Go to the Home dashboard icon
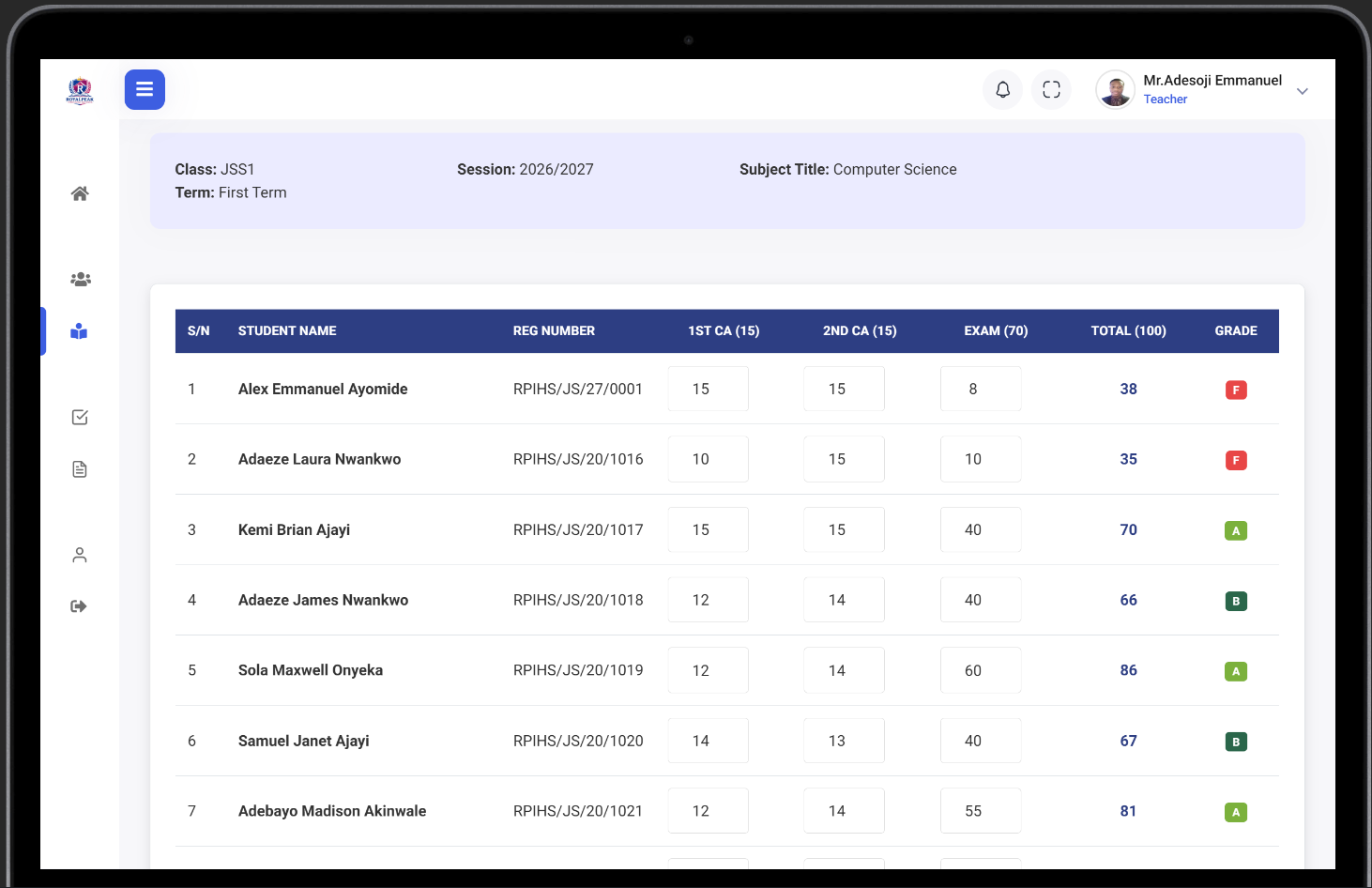Screen dimensions: 1372x888 pos(80,193)
